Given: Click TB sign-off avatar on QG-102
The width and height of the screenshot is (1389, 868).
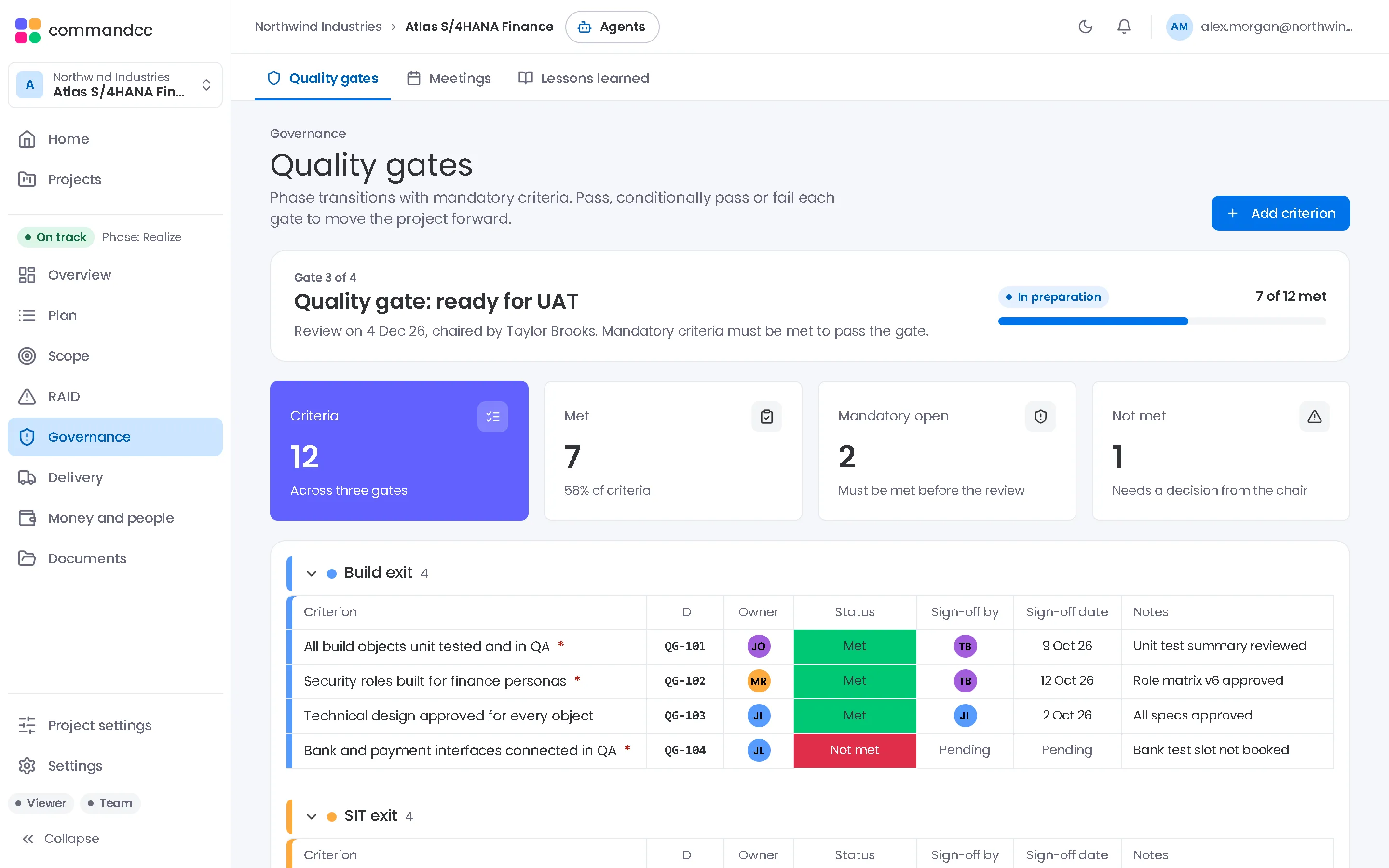Looking at the screenshot, I should tap(965, 681).
